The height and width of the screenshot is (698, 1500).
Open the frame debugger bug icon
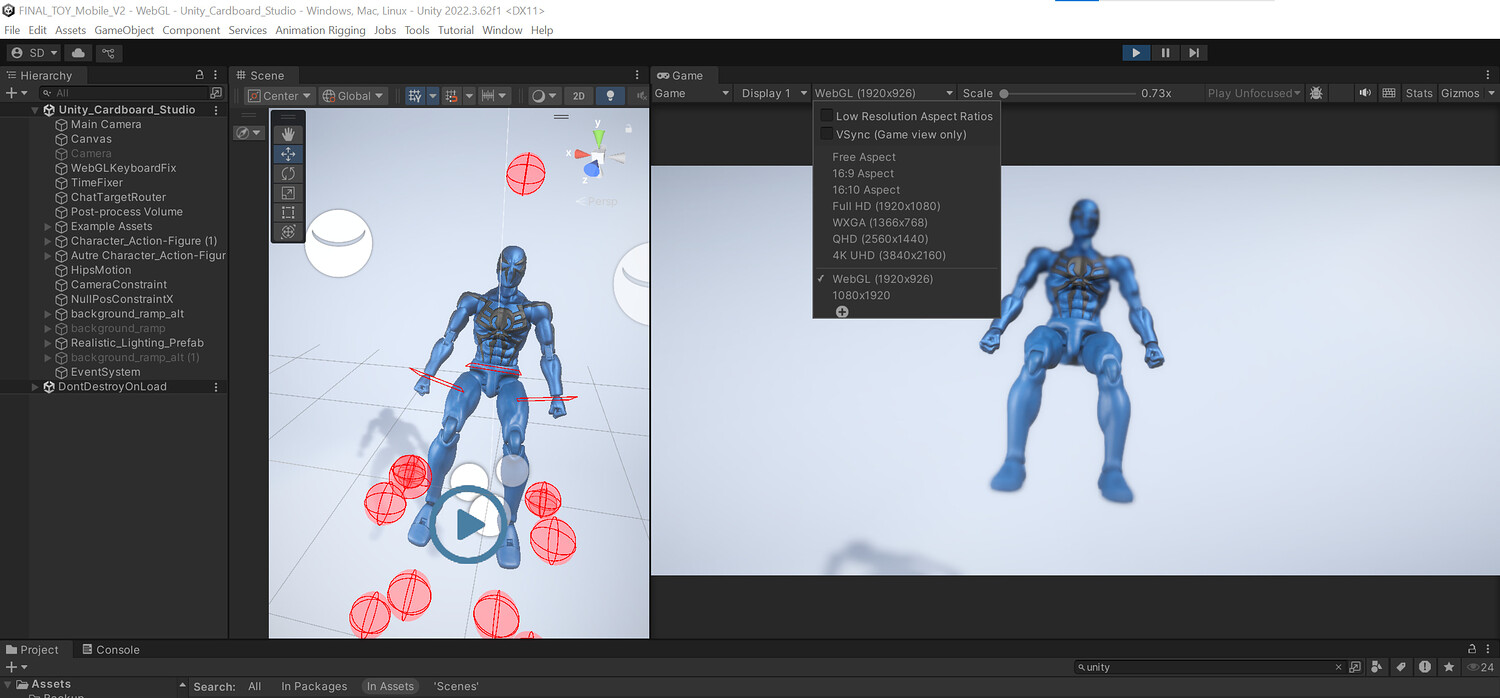coord(1316,93)
